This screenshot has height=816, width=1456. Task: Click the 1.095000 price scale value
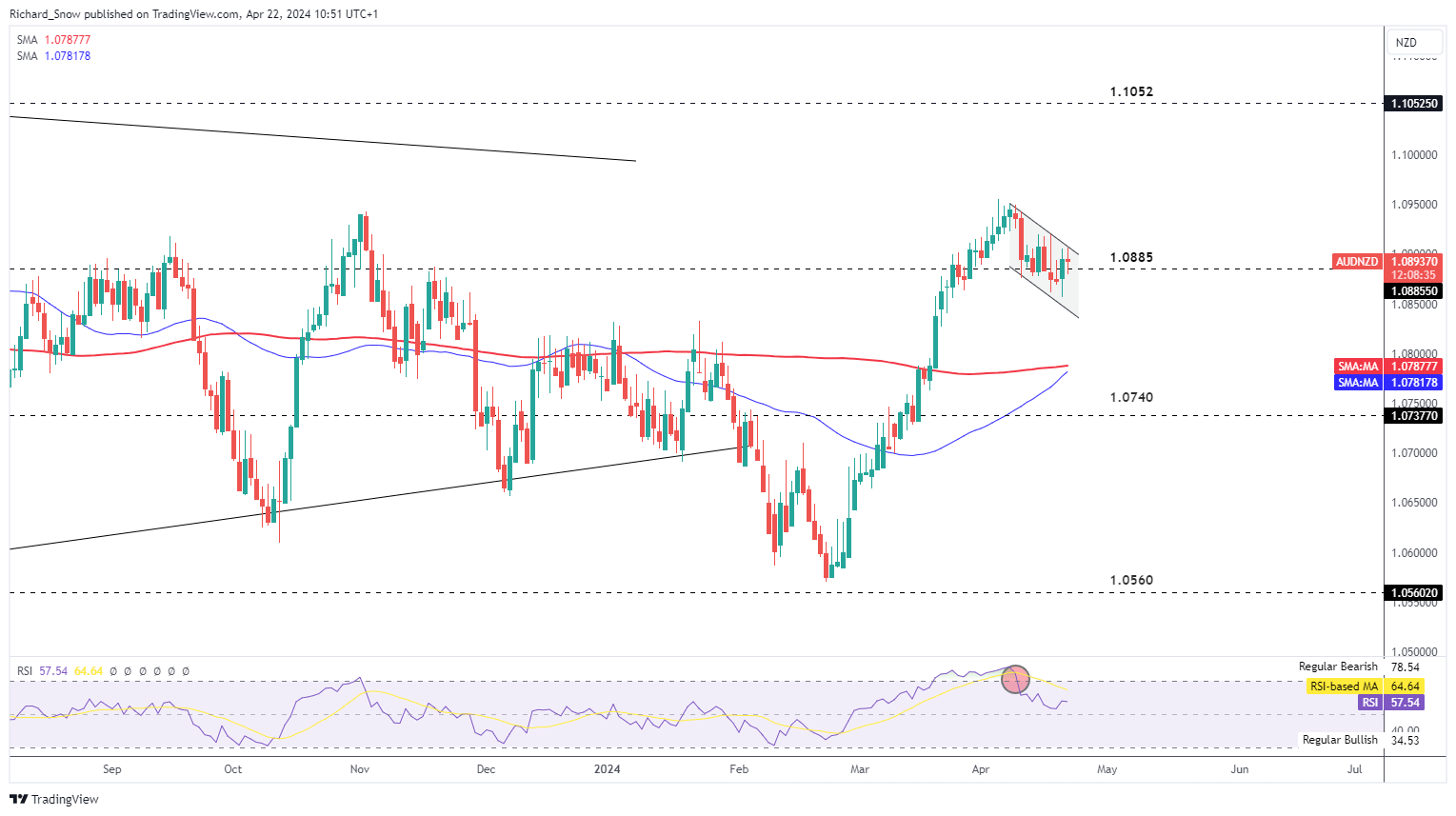click(x=1414, y=205)
